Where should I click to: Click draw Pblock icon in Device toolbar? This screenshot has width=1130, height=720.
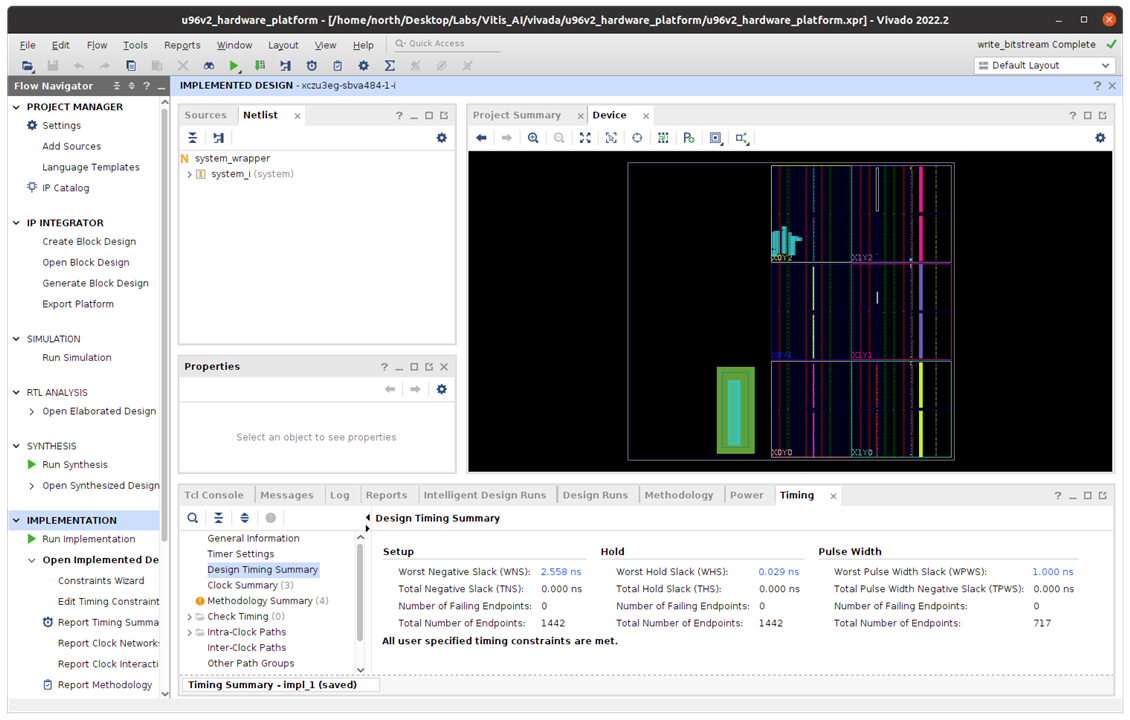[x=689, y=138]
